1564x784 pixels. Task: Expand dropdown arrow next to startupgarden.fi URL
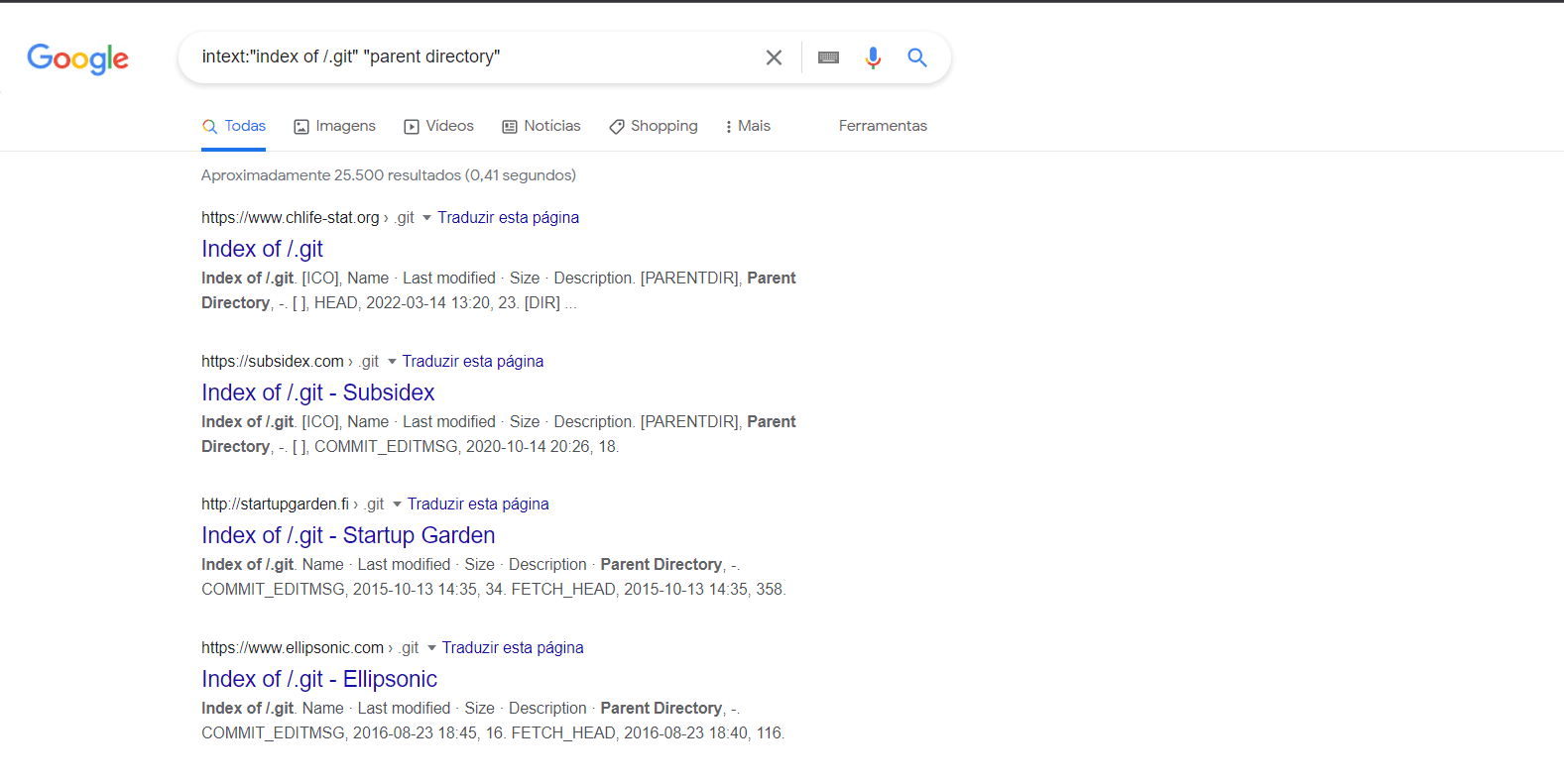coord(397,504)
